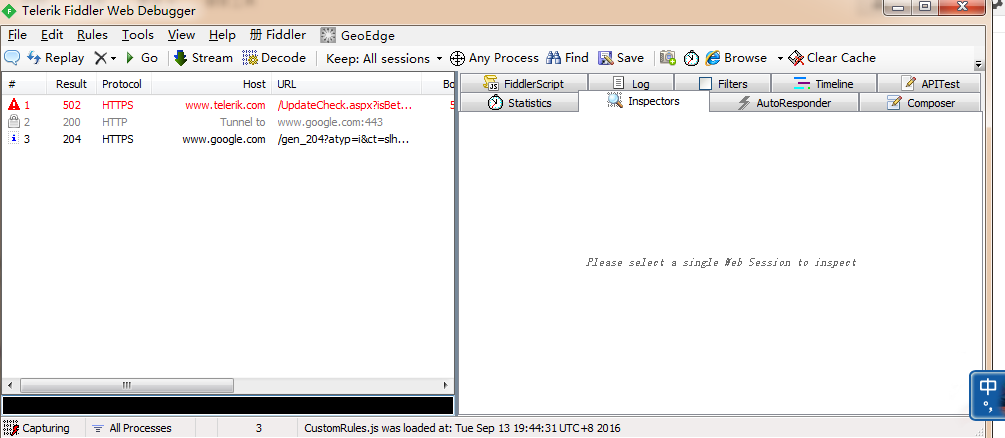Viewport: 1005px width, 438px height.
Task: Toggle Stream mode in toolbar
Action: pyautogui.click(x=203, y=58)
